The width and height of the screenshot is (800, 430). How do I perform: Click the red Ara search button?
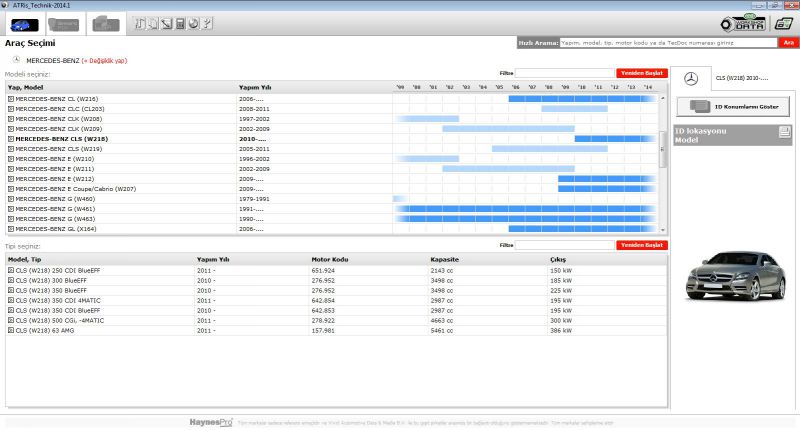coord(788,43)
